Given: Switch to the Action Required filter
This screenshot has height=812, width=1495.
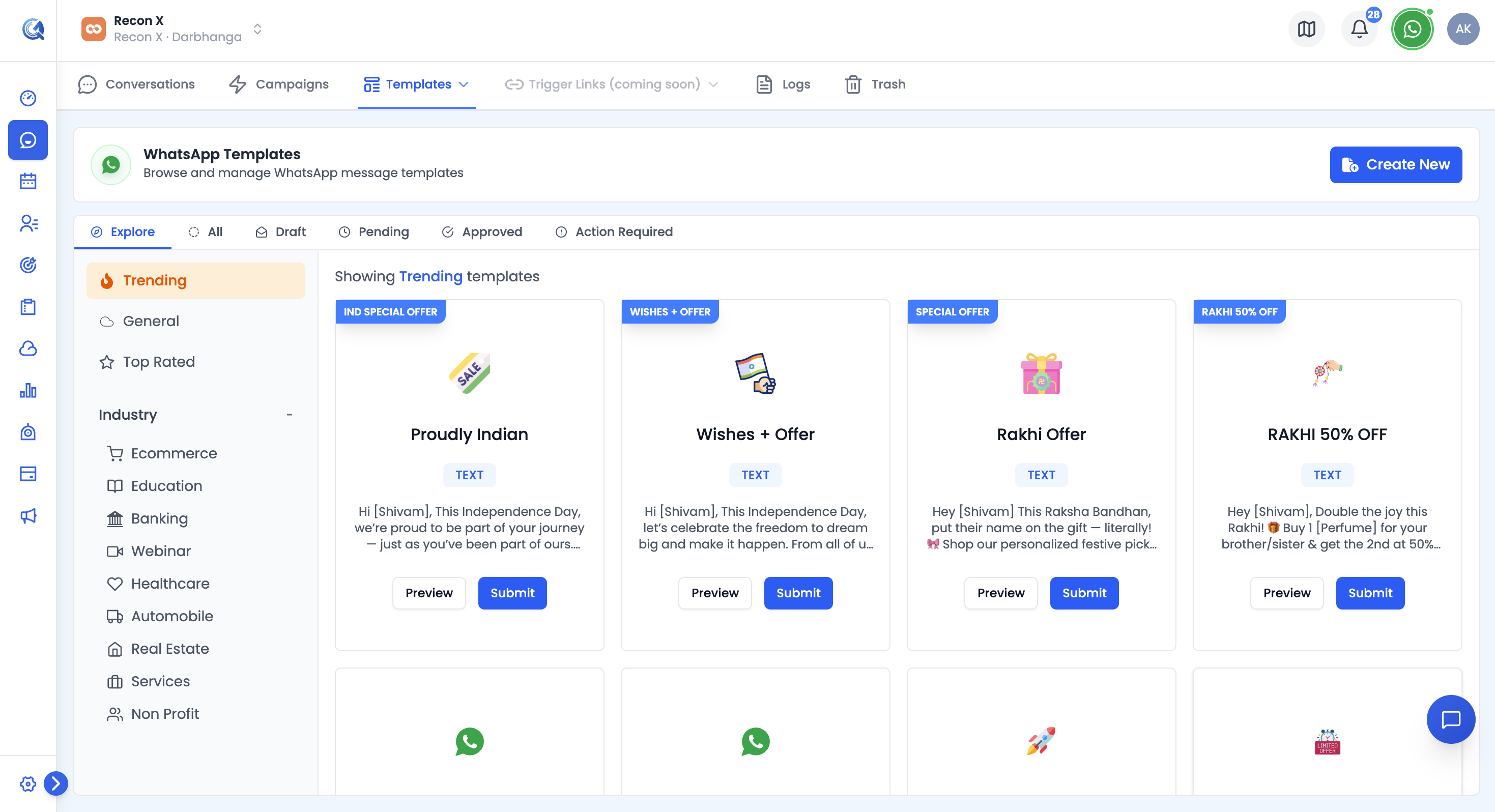Looking at the screenshot, I should click(614, 231).
